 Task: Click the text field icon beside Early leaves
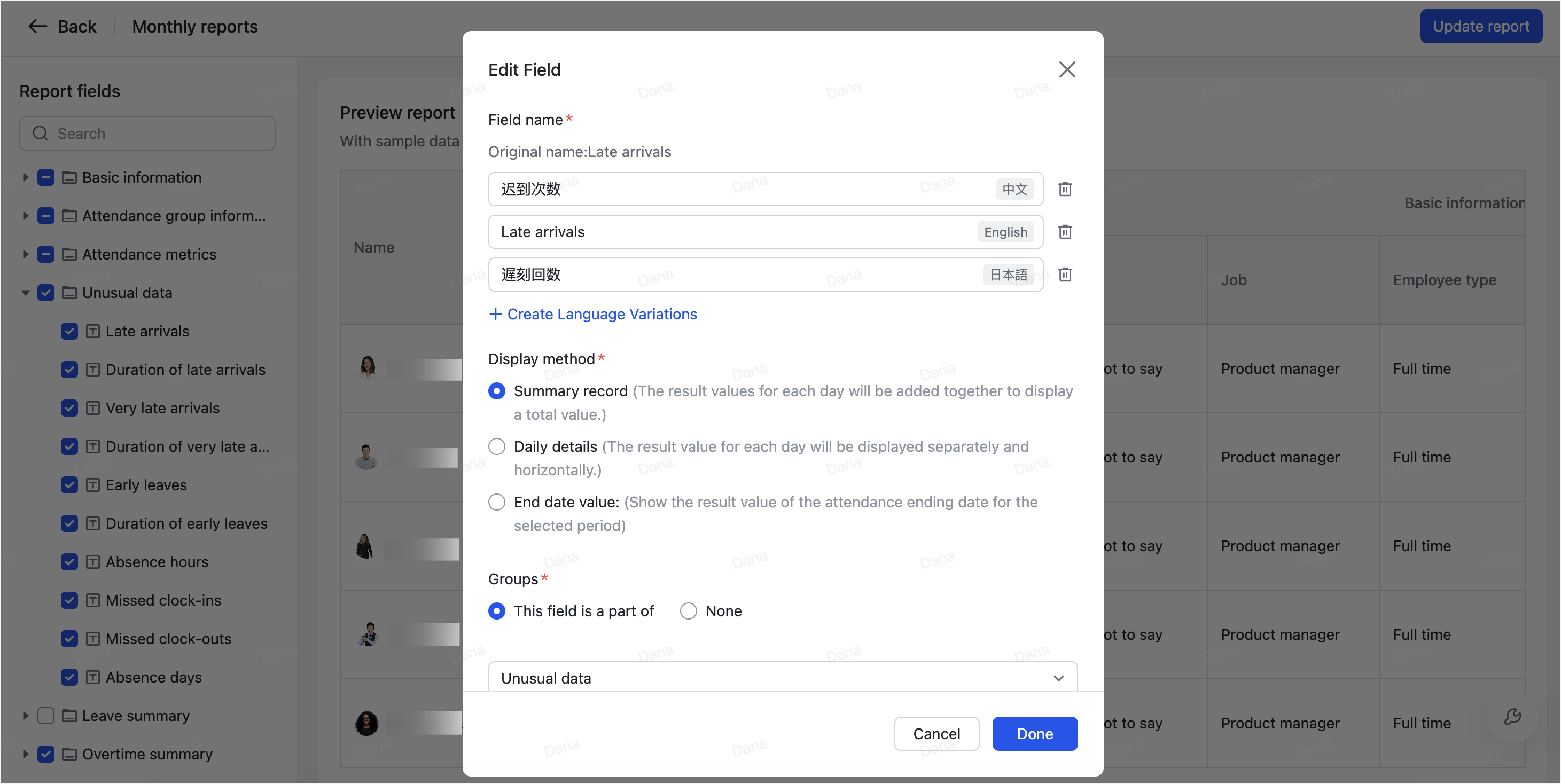(x=93, y=485)
